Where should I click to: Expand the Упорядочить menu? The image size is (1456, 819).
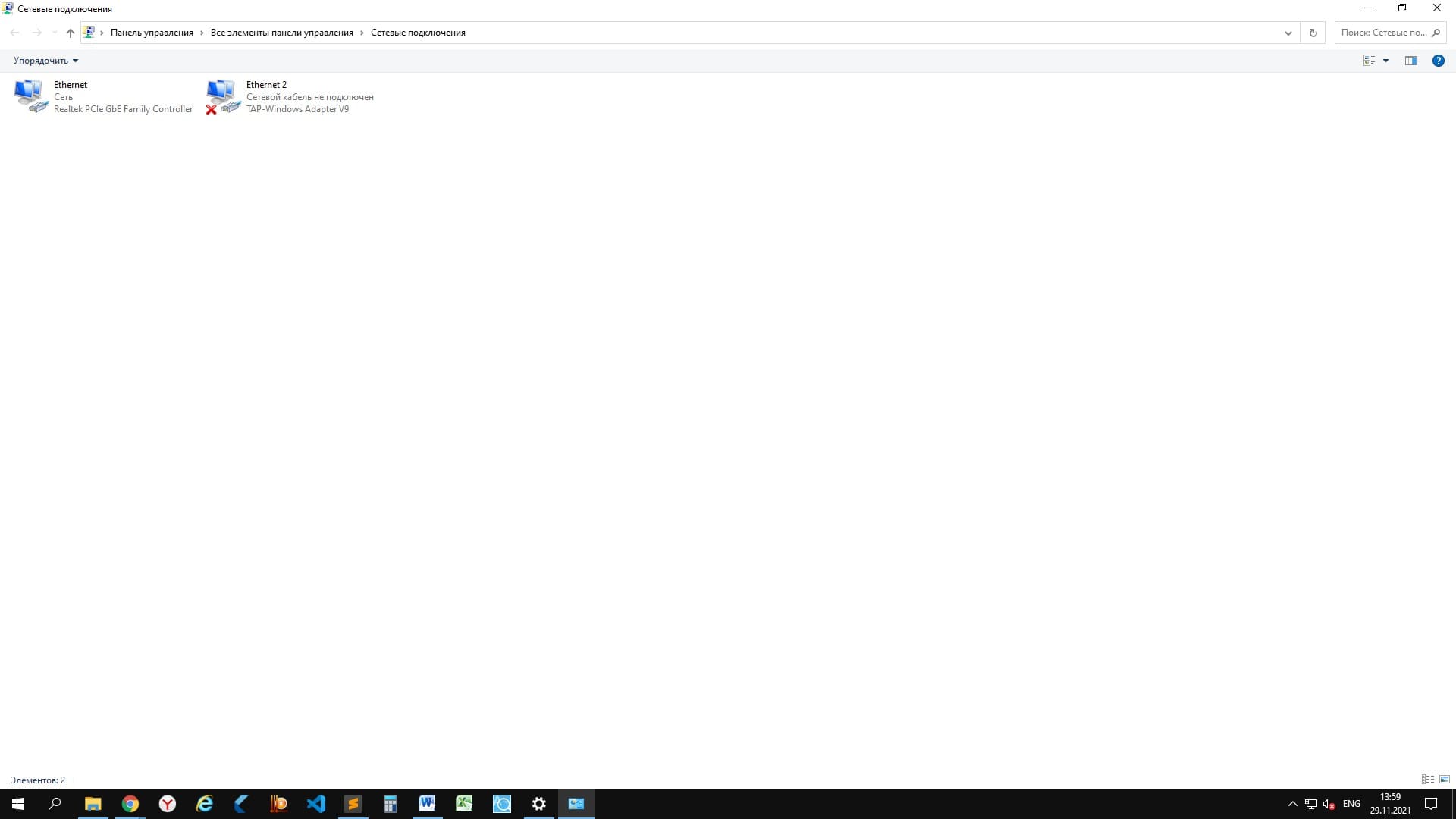45,61
